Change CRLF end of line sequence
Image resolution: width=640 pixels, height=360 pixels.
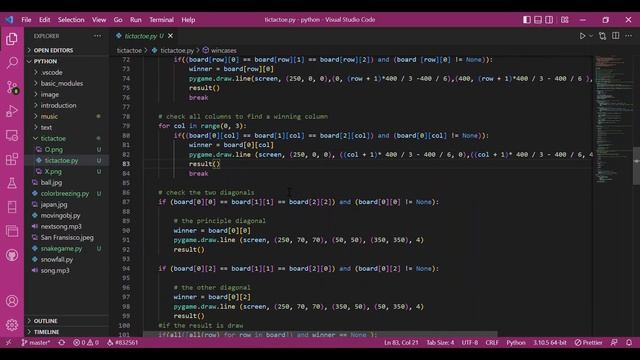coord(492,342)
